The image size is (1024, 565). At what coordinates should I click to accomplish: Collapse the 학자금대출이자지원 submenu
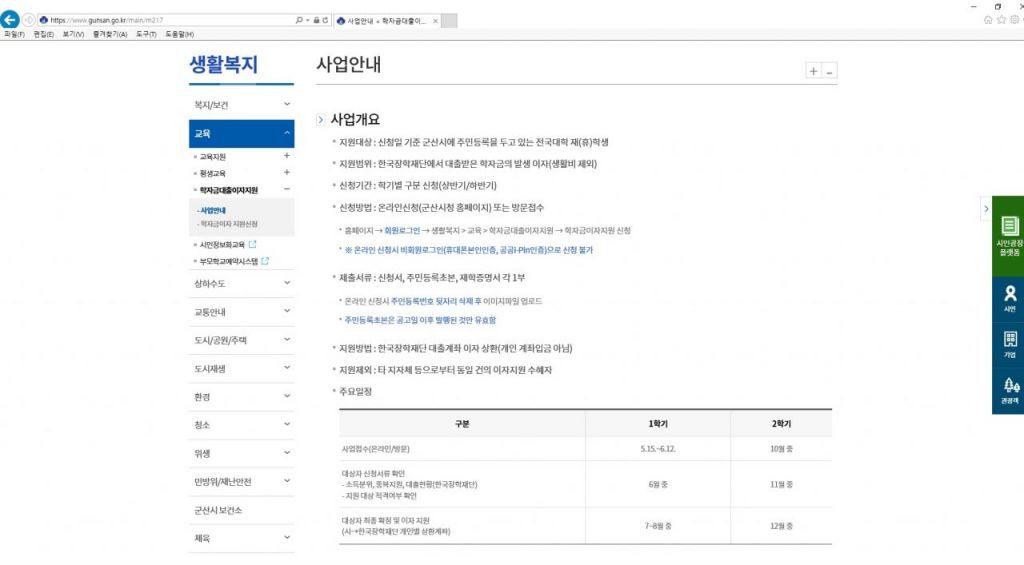[287, 189]
